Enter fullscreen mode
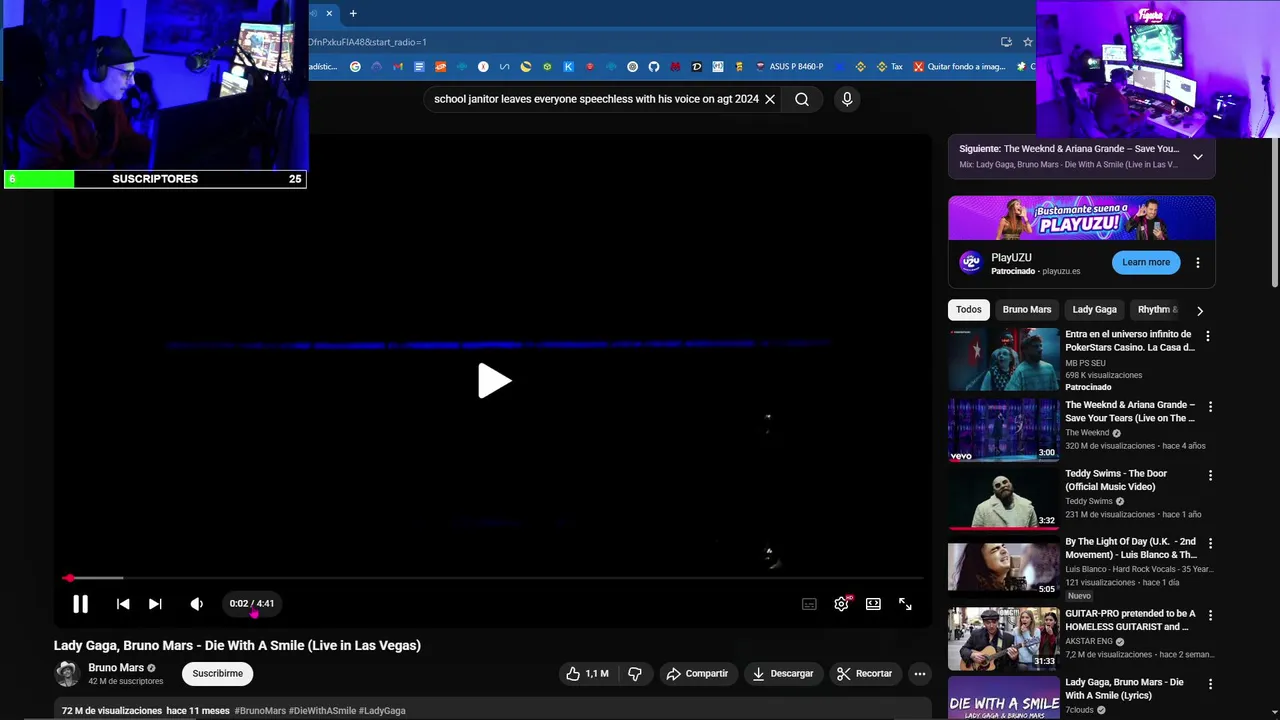 coord(905,604)
